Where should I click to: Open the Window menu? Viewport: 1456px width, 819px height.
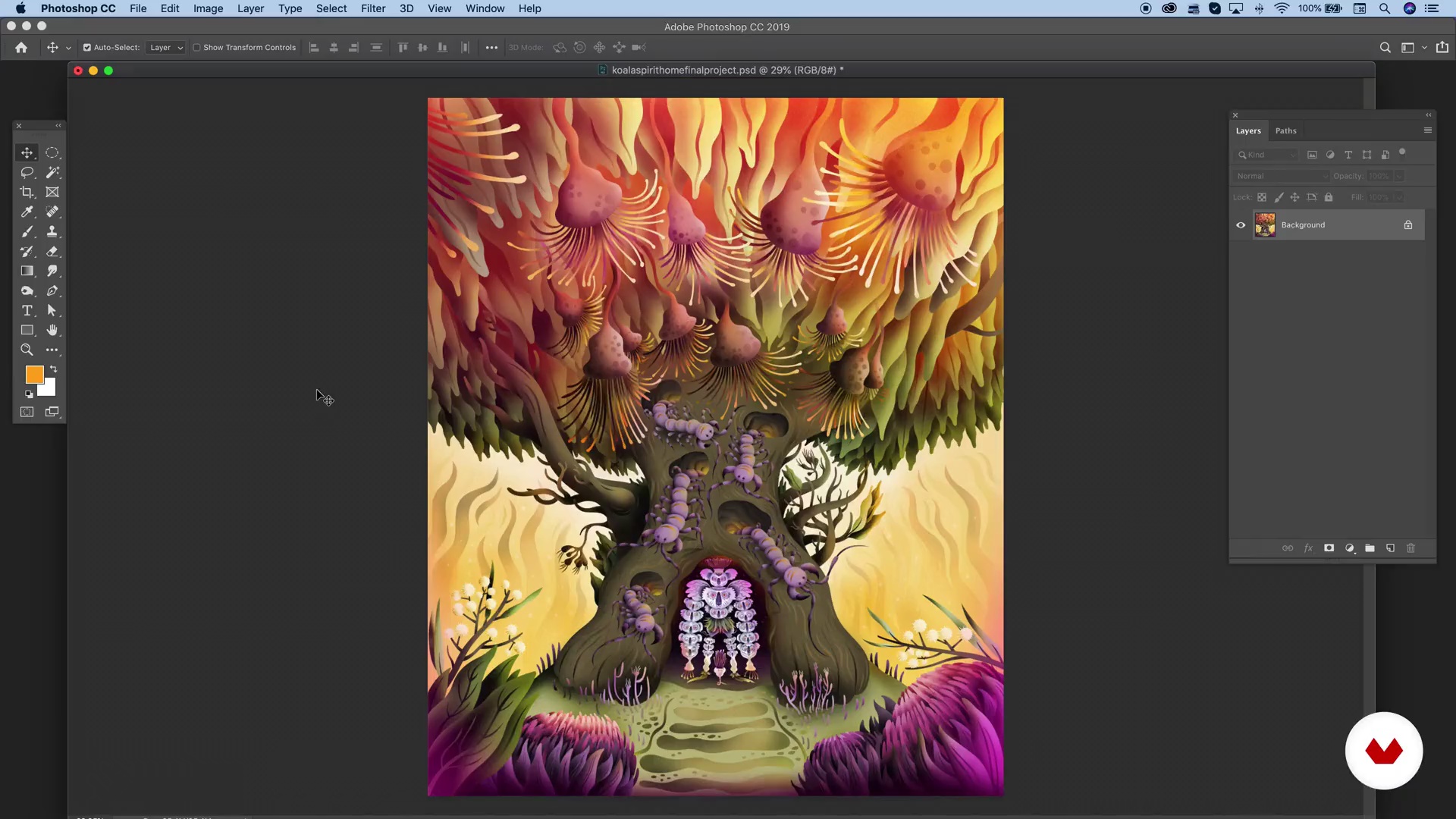pyautogui.click(x=485, y=8)
